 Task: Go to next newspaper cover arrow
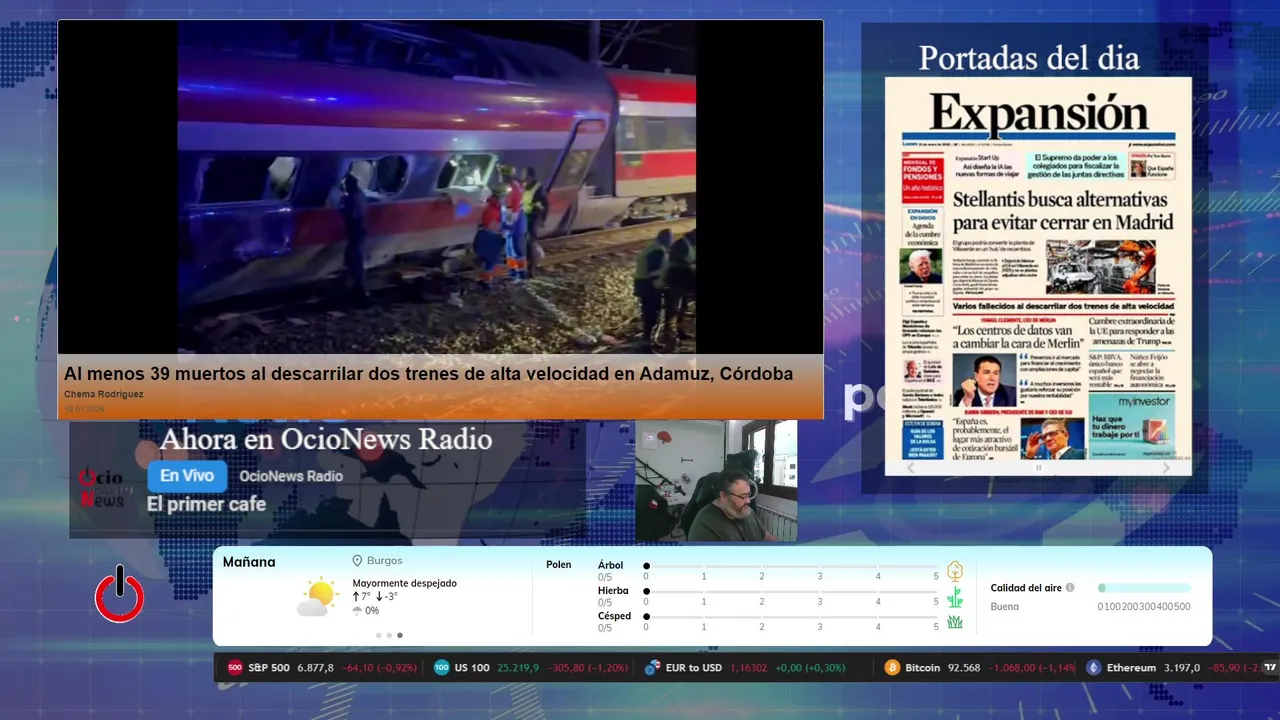1166,467
